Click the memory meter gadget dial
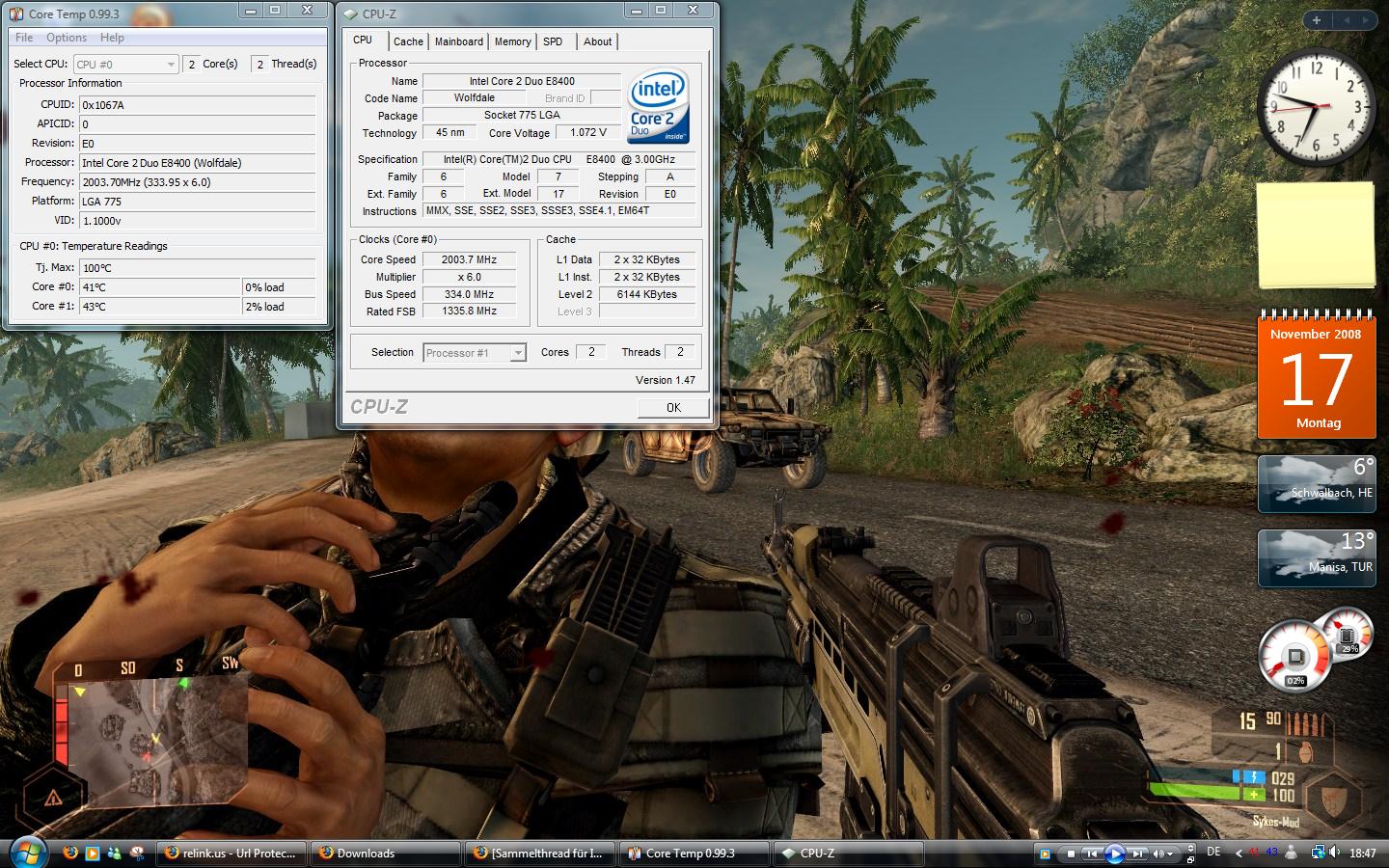 point(1348,634)
